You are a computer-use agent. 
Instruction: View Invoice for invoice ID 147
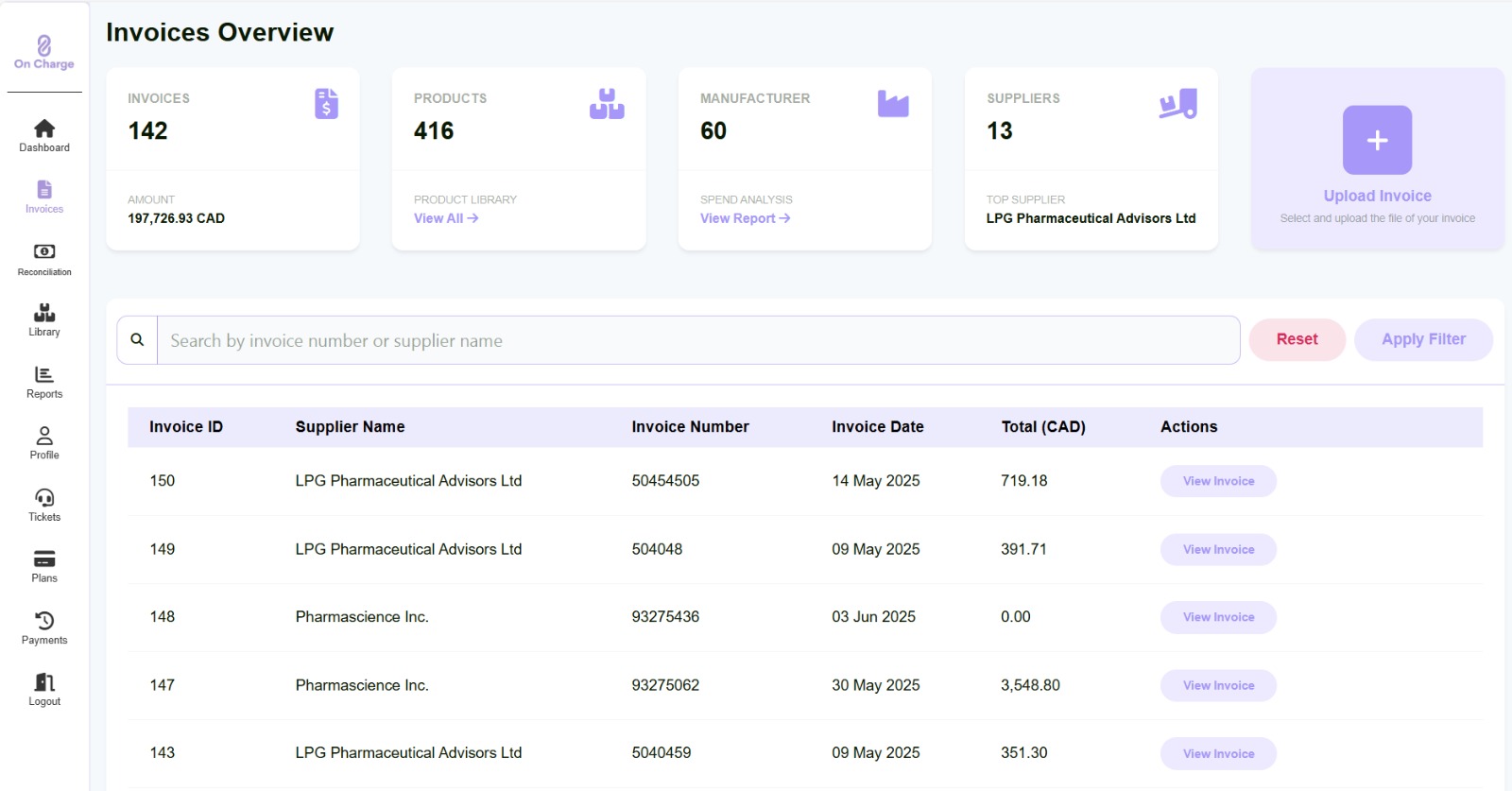[1219, 685]
